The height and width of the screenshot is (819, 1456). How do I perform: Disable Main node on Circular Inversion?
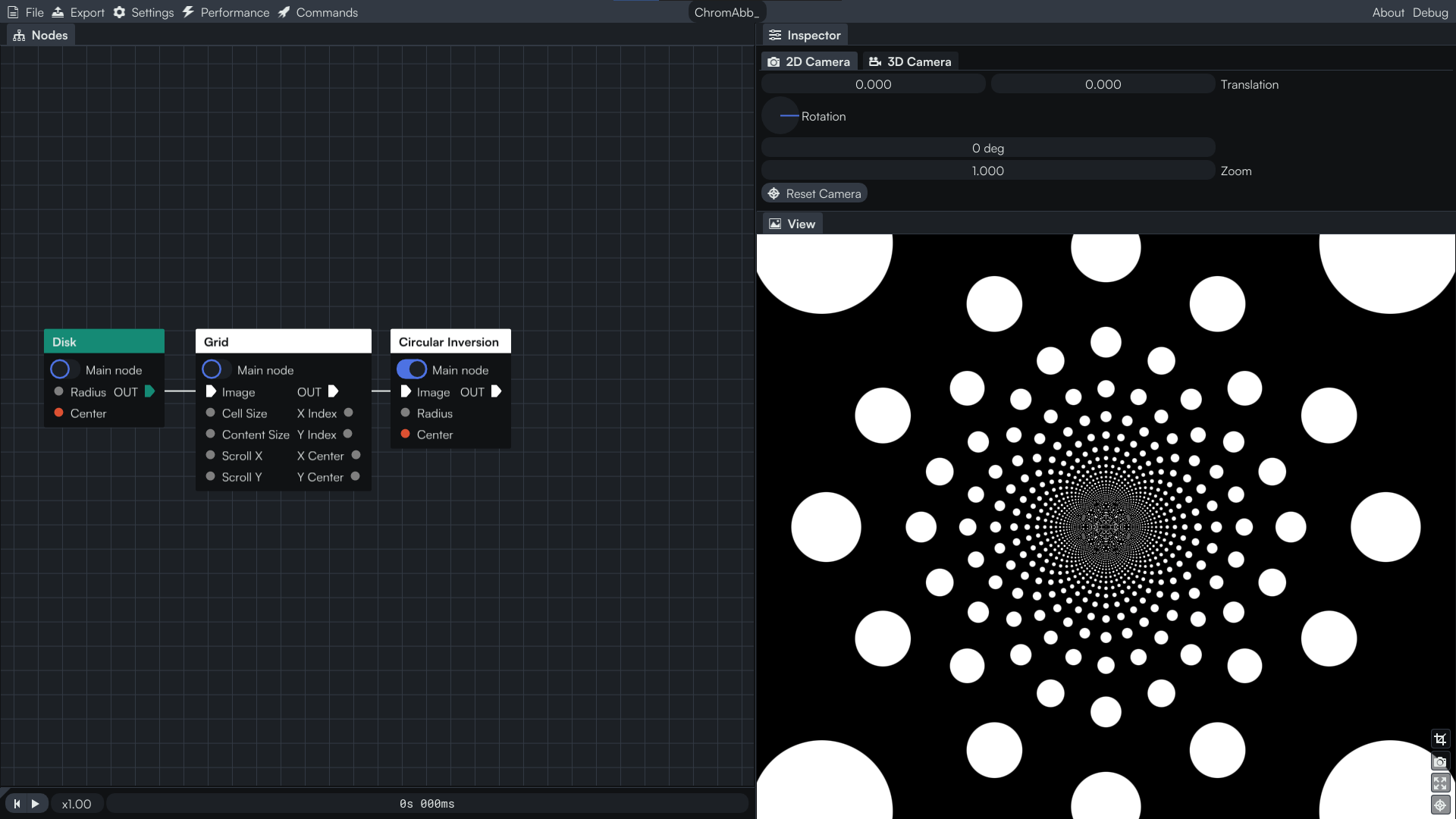(412, 369)
